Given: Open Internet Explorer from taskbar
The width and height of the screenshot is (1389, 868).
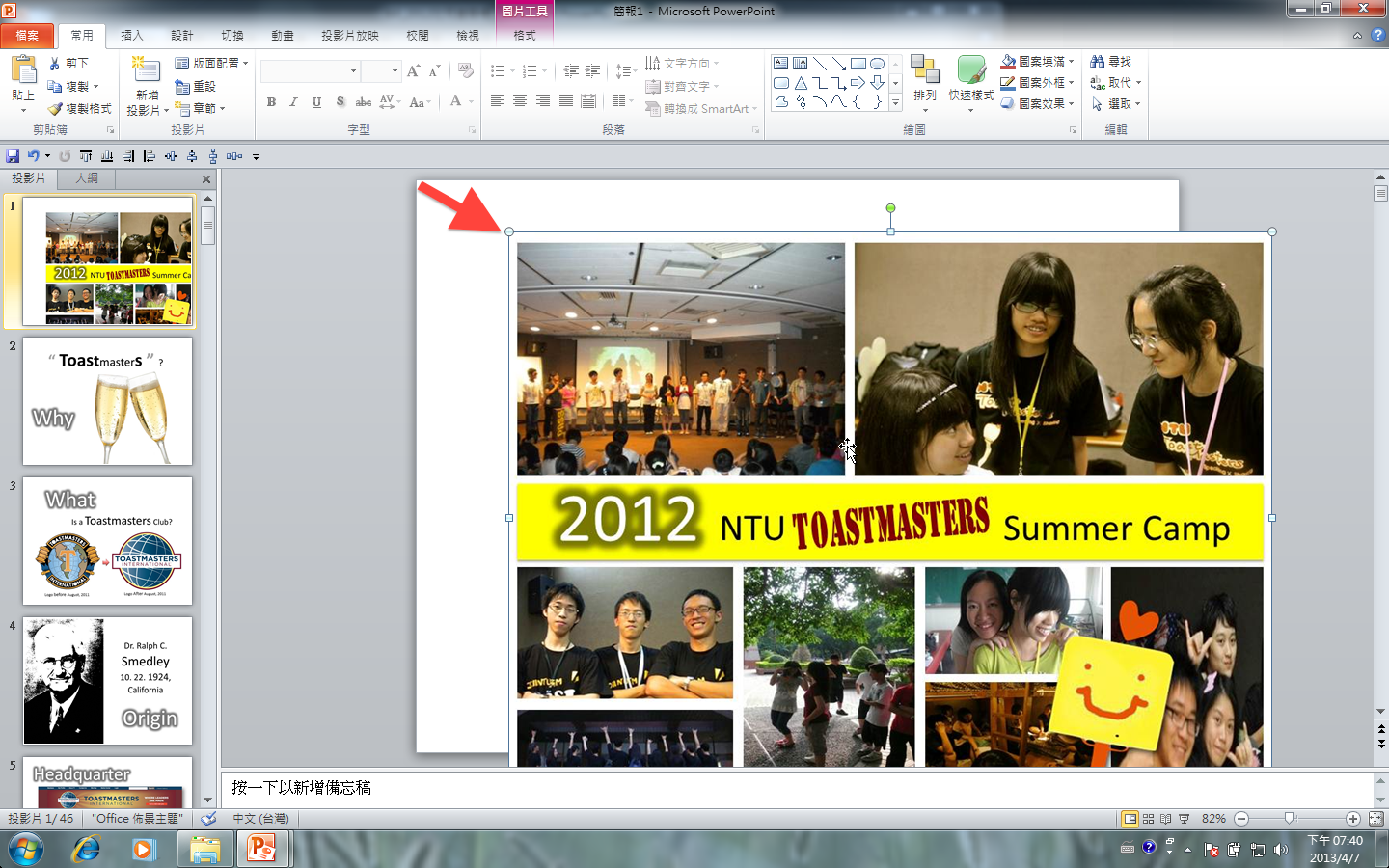Looking at the screenshot, I should pyautogui.click(x=87, y=850).
